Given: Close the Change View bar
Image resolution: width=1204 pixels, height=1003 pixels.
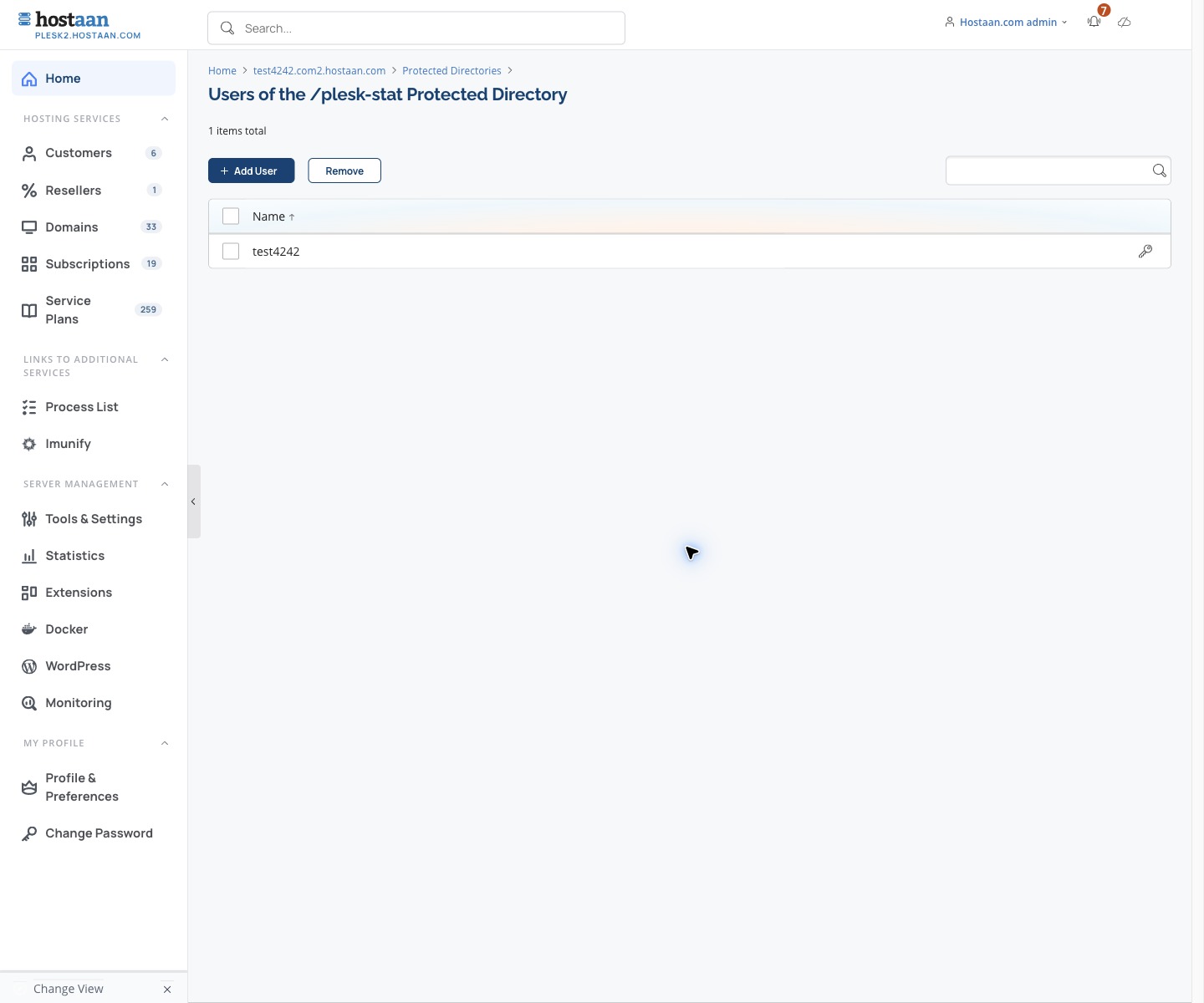Looking at the screenshot, I should pyautogui.click(x=167, y=989).
